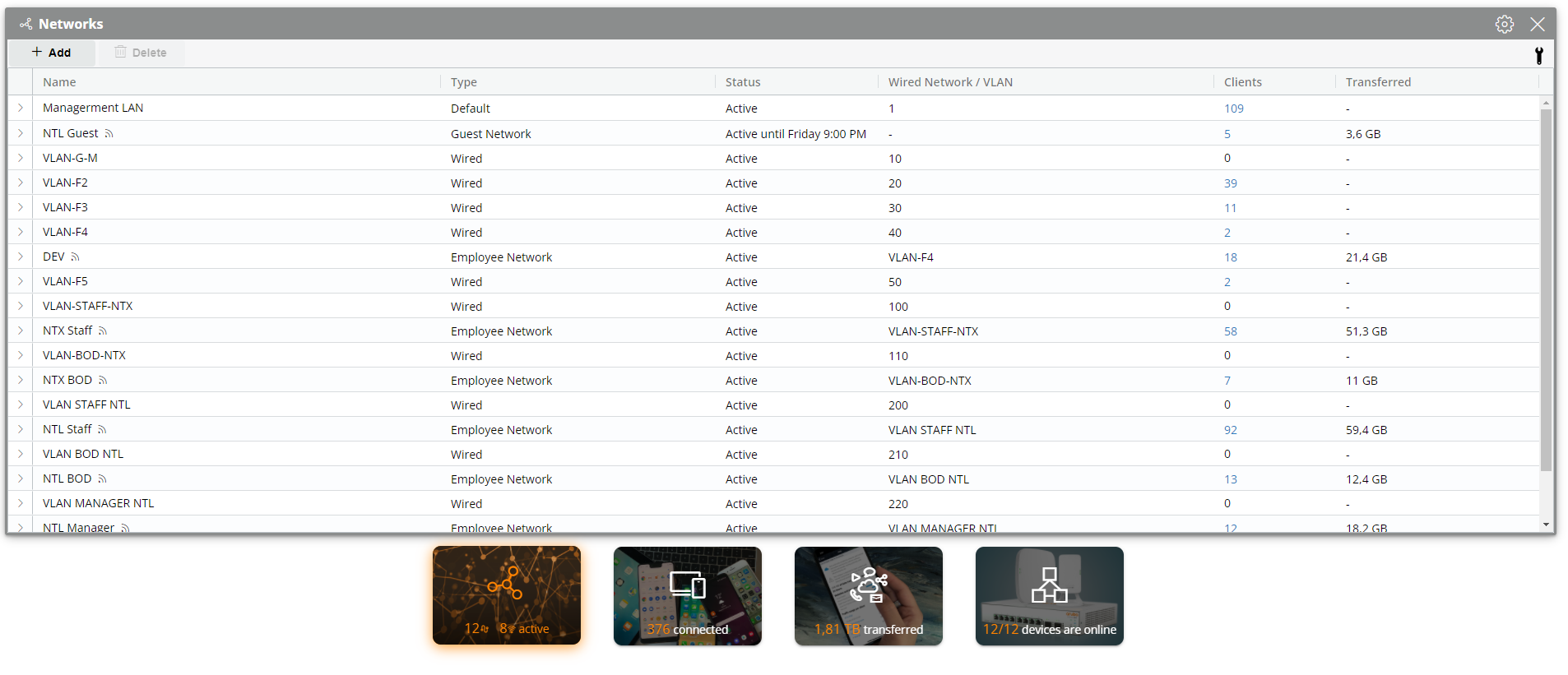
Task: Close the Networks panel
Action: (x=1537, y=24)
